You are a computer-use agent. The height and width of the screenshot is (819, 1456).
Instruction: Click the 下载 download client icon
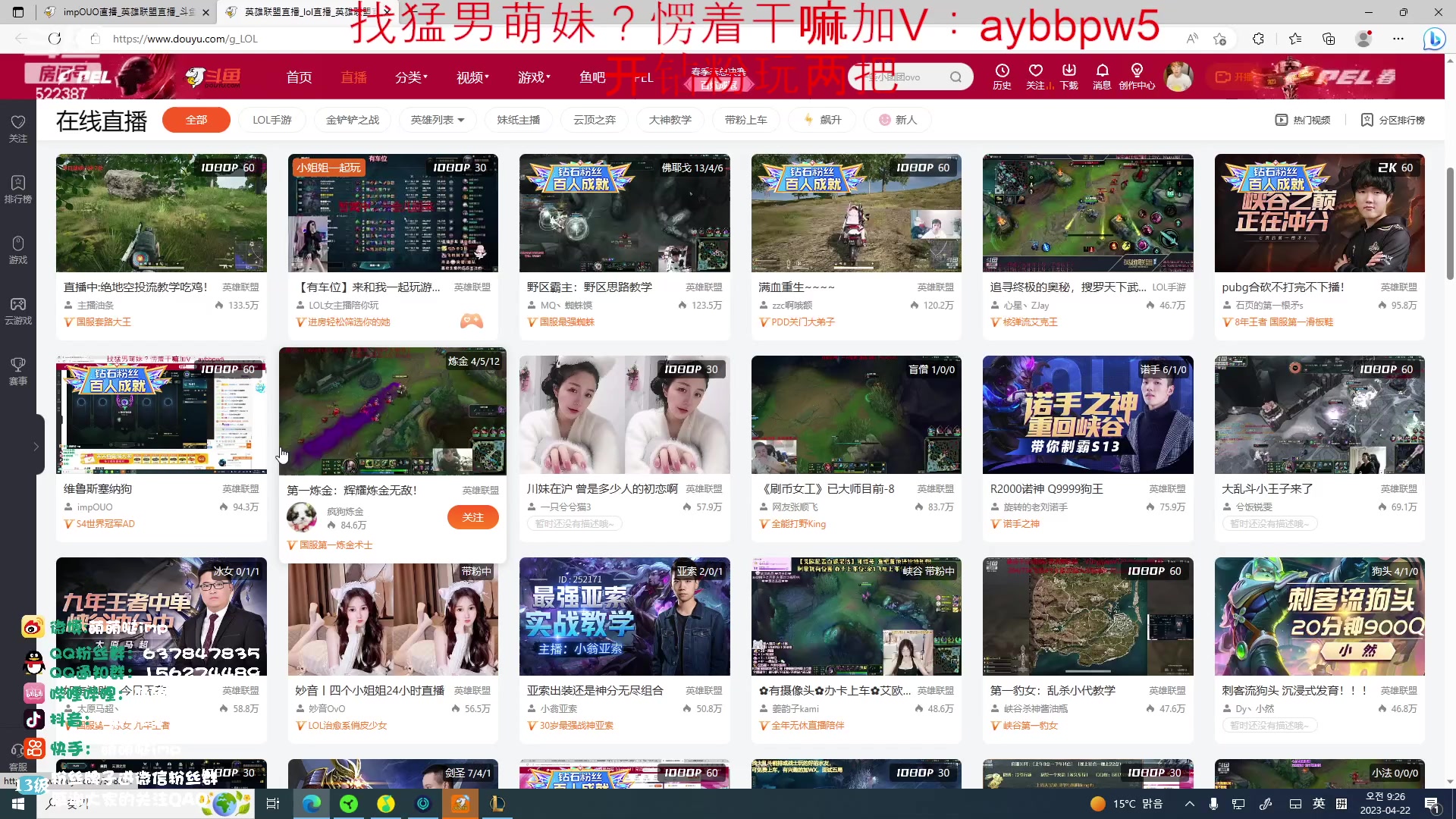[1068, 76]
